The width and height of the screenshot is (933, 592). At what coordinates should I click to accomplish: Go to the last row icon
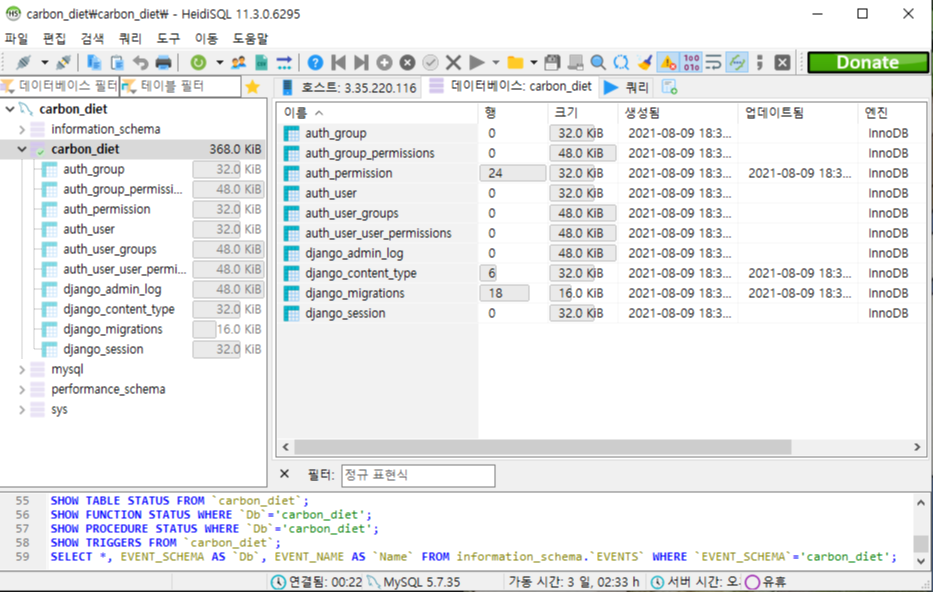(361, 62)
